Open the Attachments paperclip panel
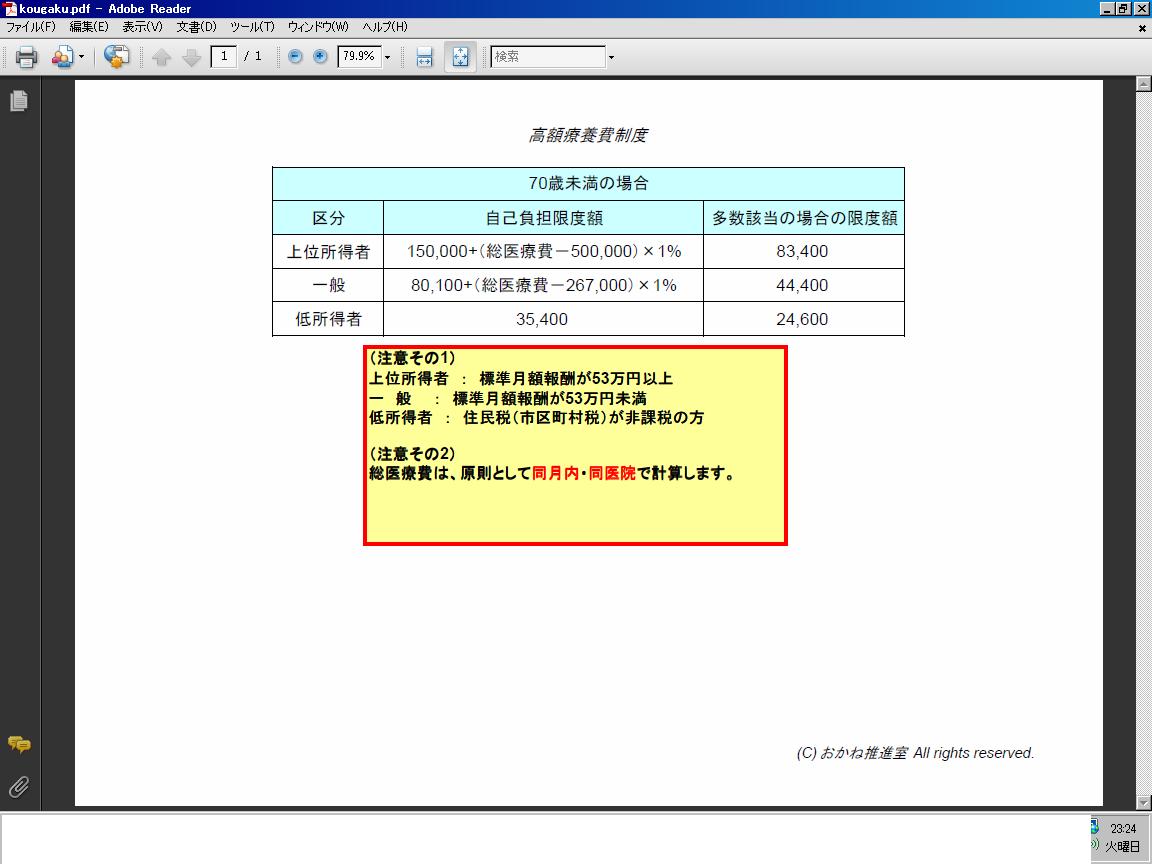This screenshot has height=864, width=1152. click(19, 787)
